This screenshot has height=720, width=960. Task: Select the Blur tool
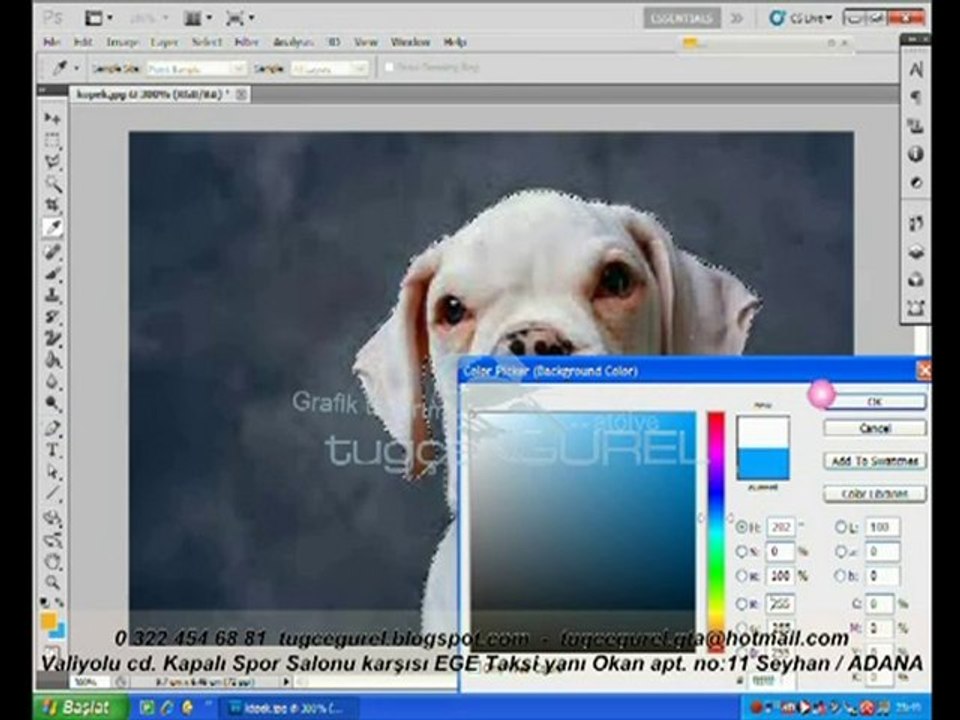(x=53, y=382)
